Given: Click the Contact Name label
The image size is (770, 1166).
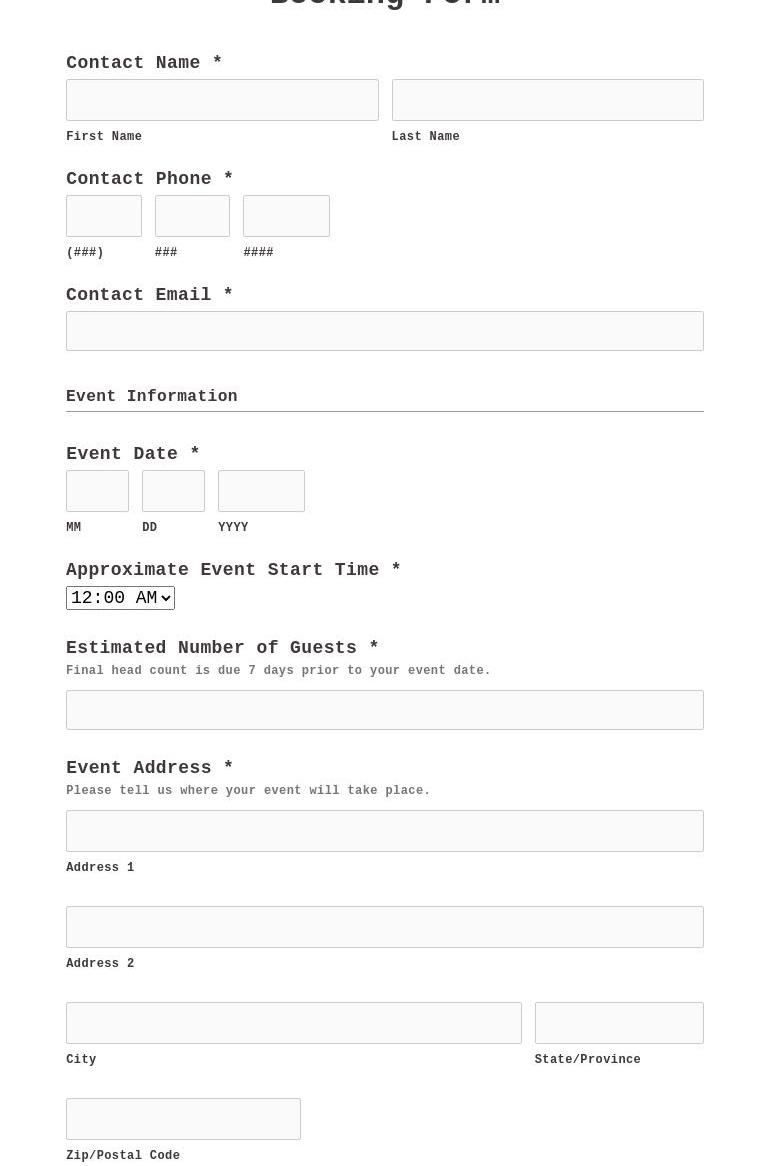Looking at the screenshot, I should 134,63.
